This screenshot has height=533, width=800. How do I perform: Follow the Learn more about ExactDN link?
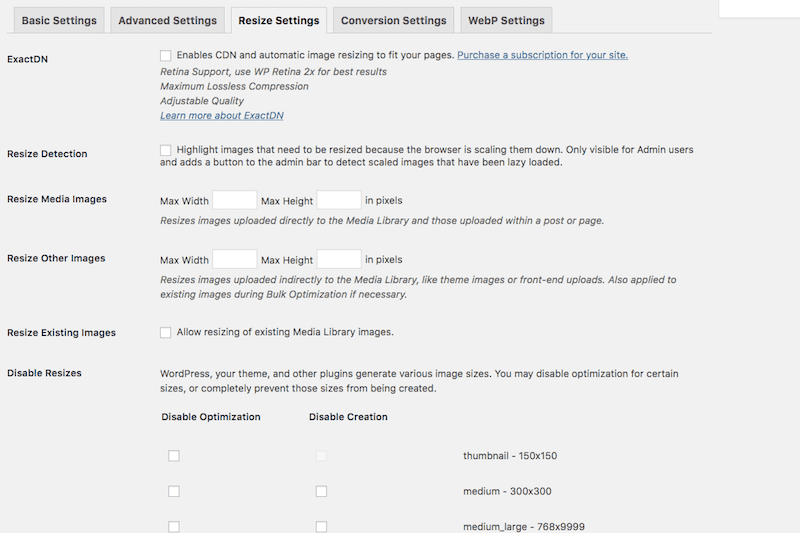coord(222,116)
